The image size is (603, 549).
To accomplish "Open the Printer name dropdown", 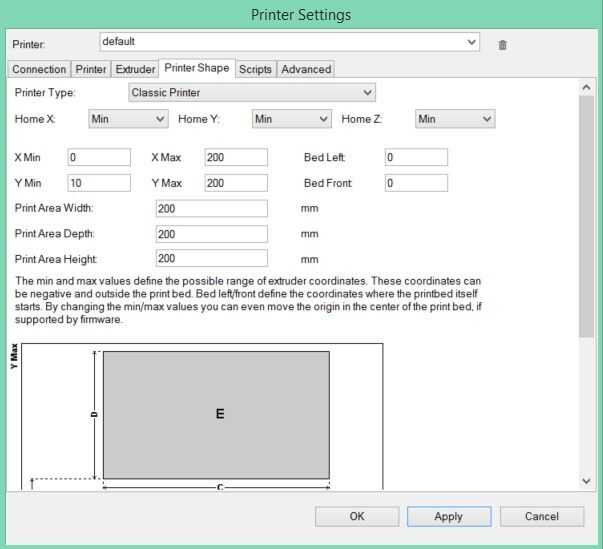I will coord(289,42).
